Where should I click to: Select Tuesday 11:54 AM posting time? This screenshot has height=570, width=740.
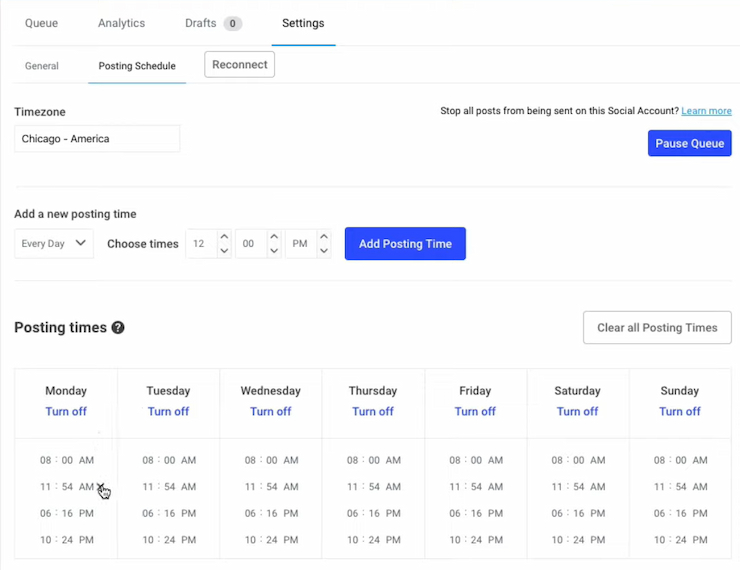tap(169, 486)
